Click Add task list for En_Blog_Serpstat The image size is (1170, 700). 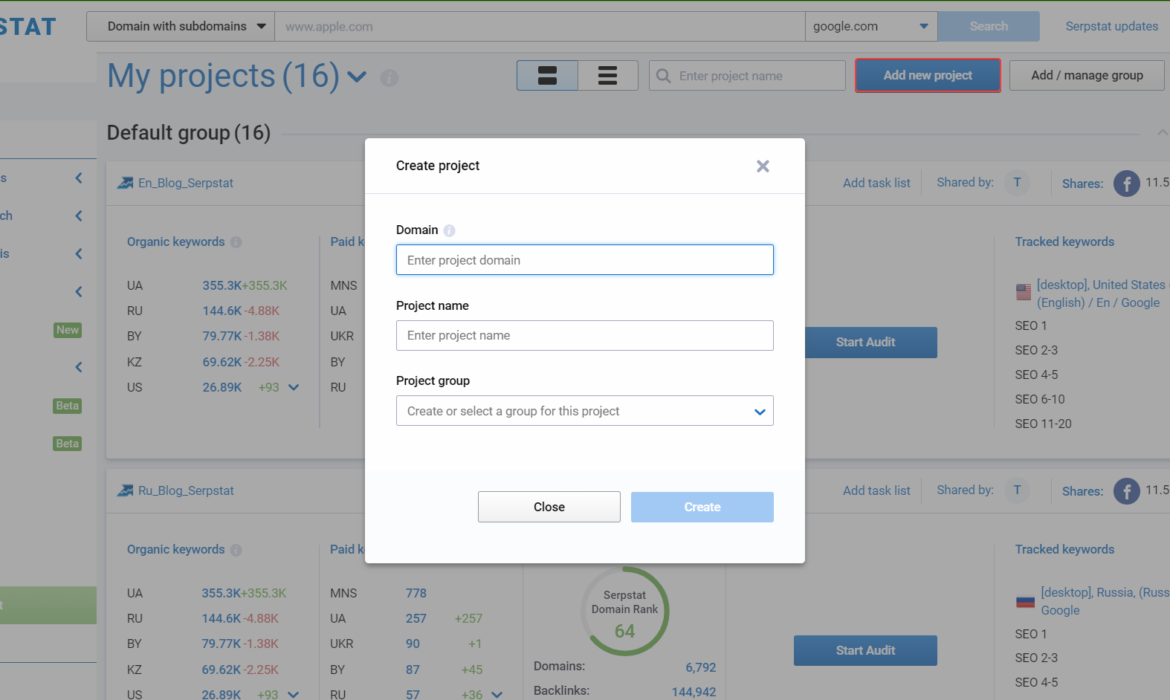coord(876,183)
